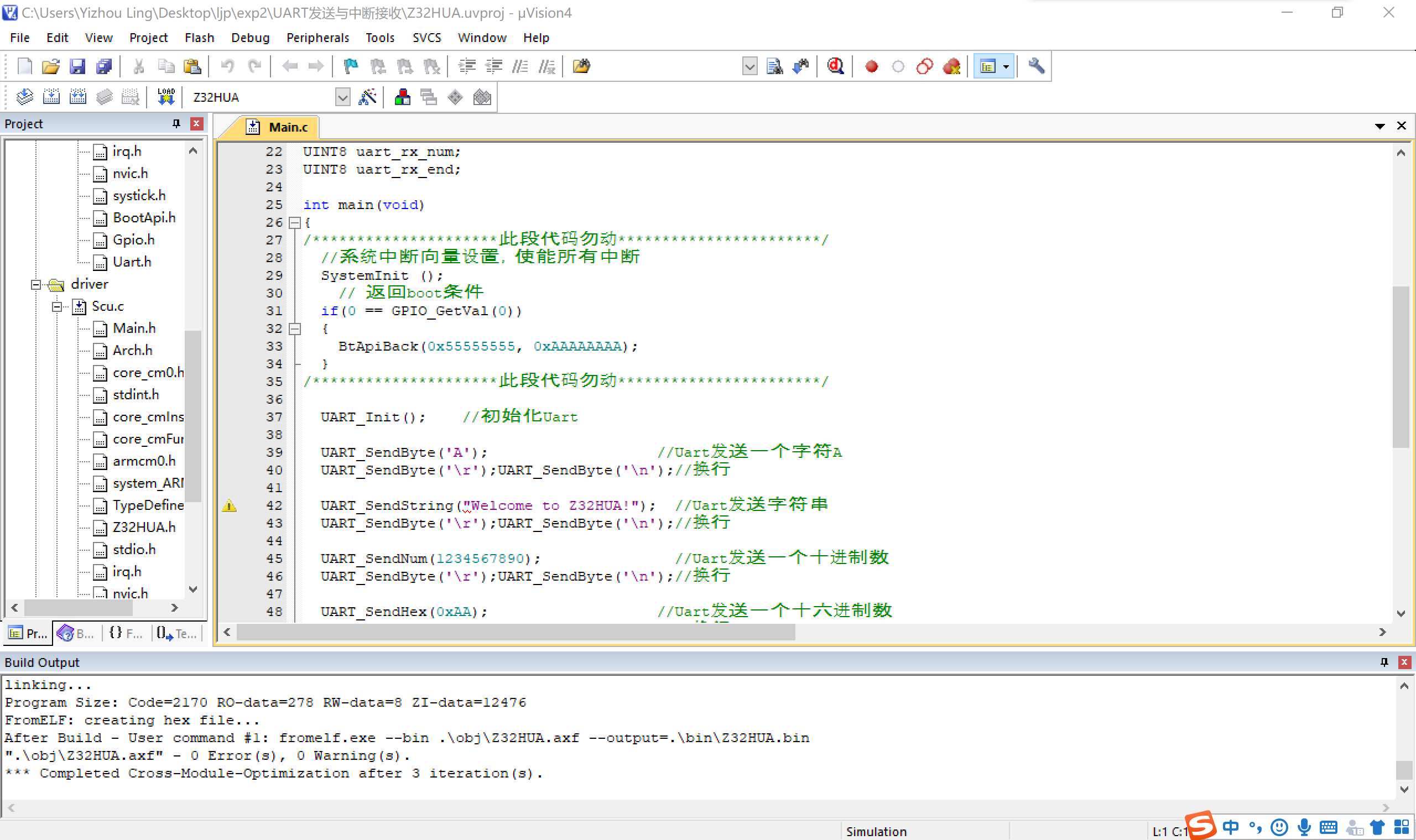This screenshot has width=1416, height=840.
Task: Close the Main.c editor tab
Action: coord(1402,126)
